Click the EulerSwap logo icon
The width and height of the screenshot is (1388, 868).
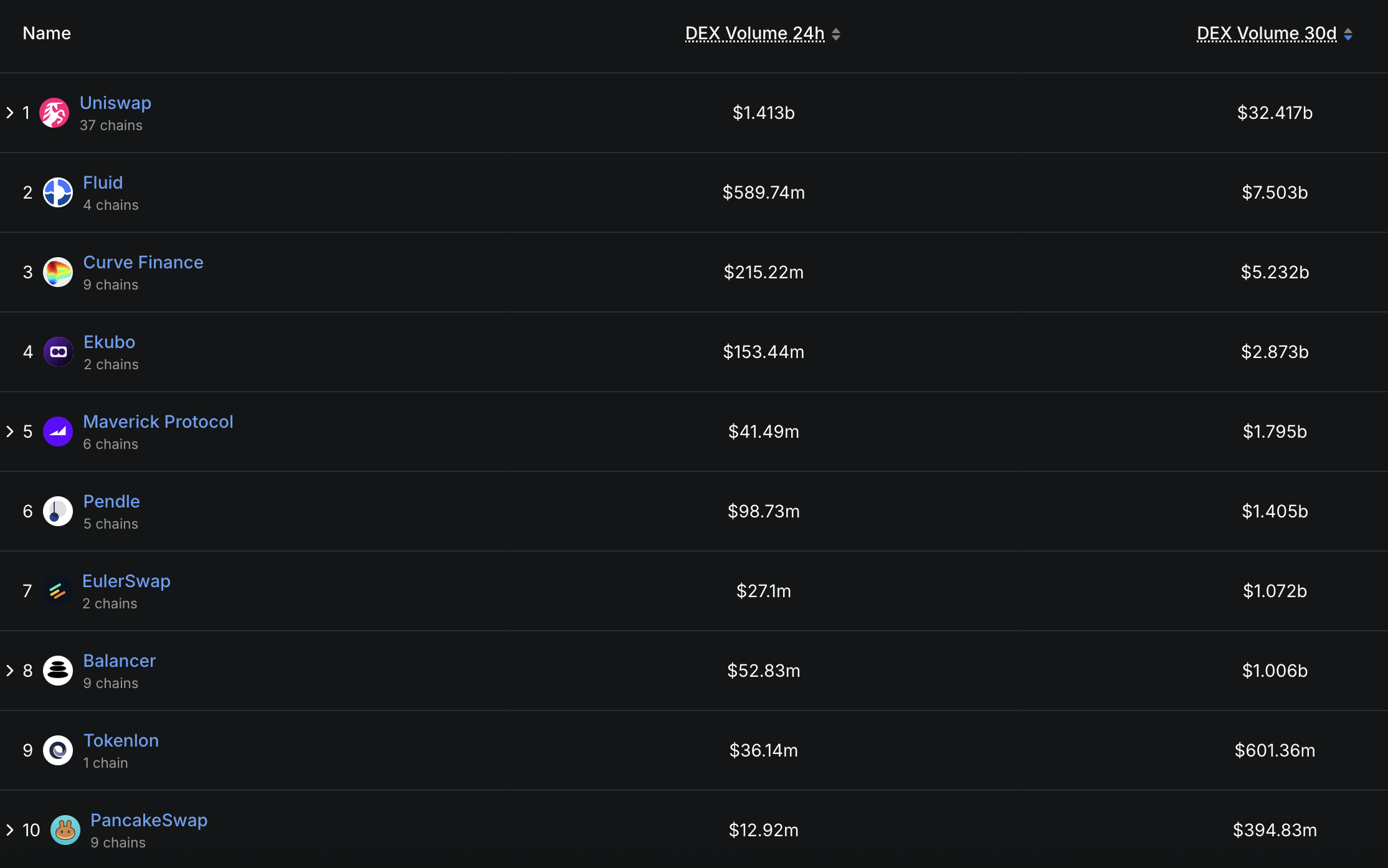click(x=57, y=590)
